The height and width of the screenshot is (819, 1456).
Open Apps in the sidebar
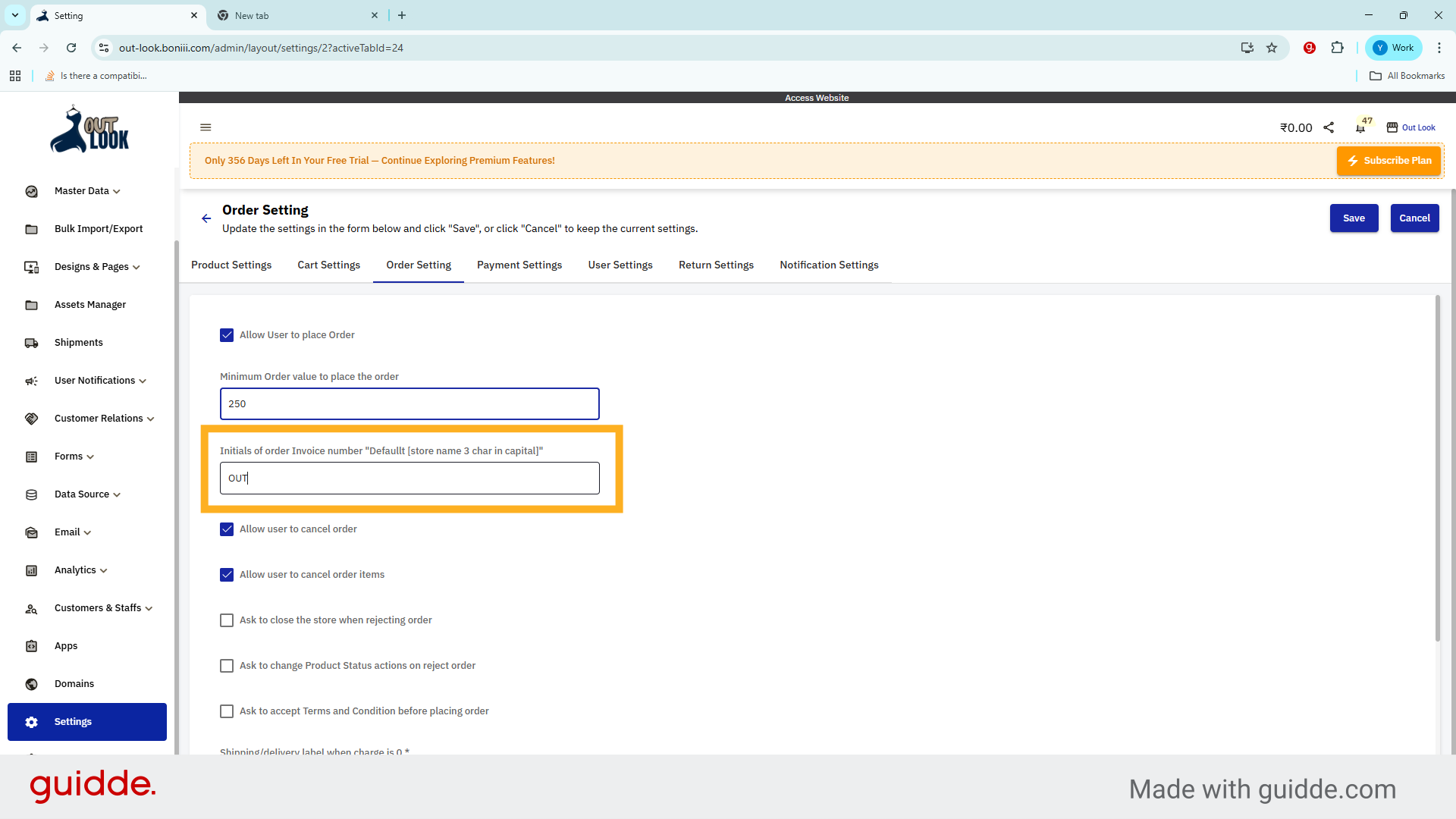(x=66, y=646)
